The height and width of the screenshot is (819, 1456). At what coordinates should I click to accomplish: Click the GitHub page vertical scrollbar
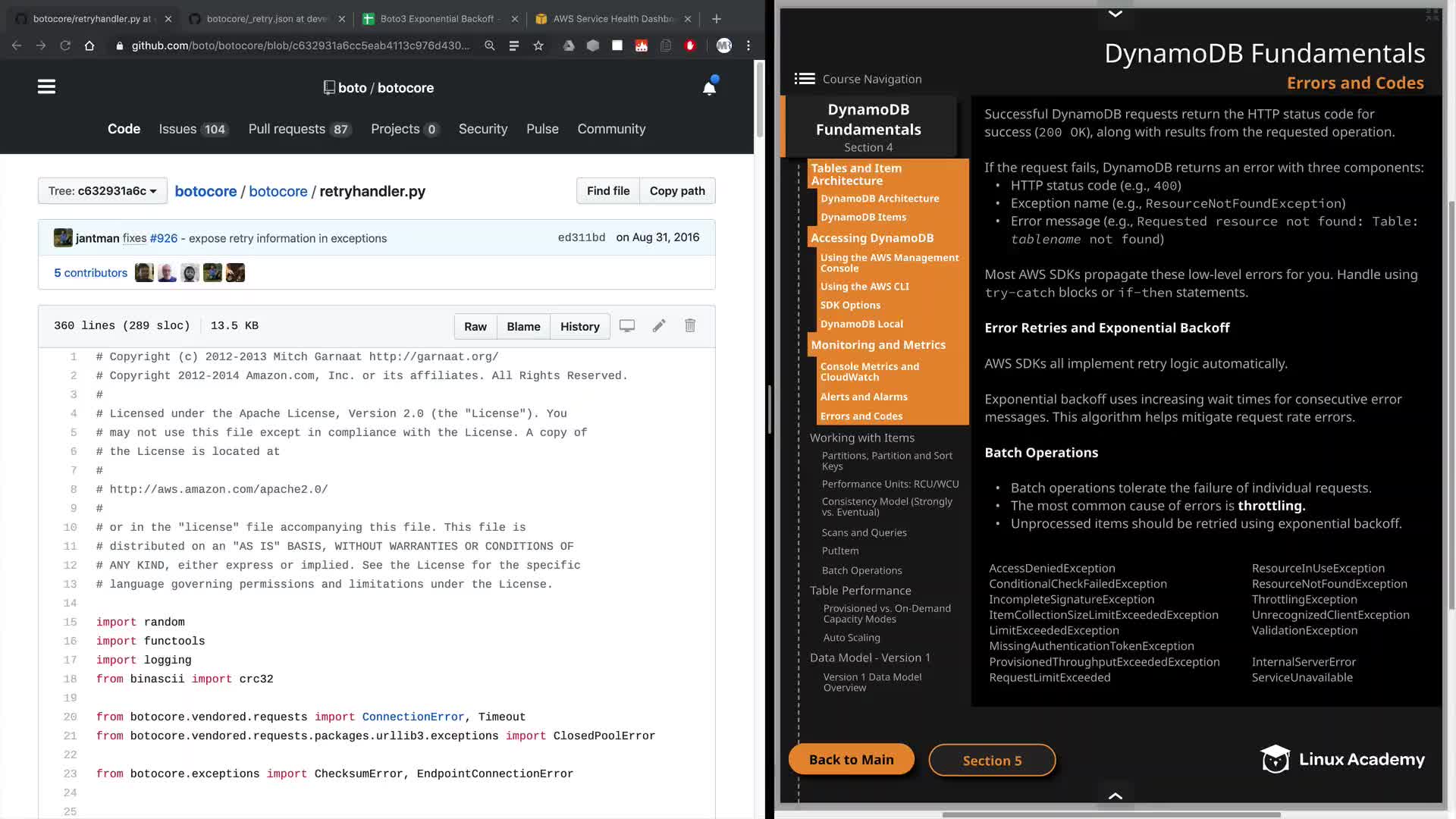tap(759, 100)
